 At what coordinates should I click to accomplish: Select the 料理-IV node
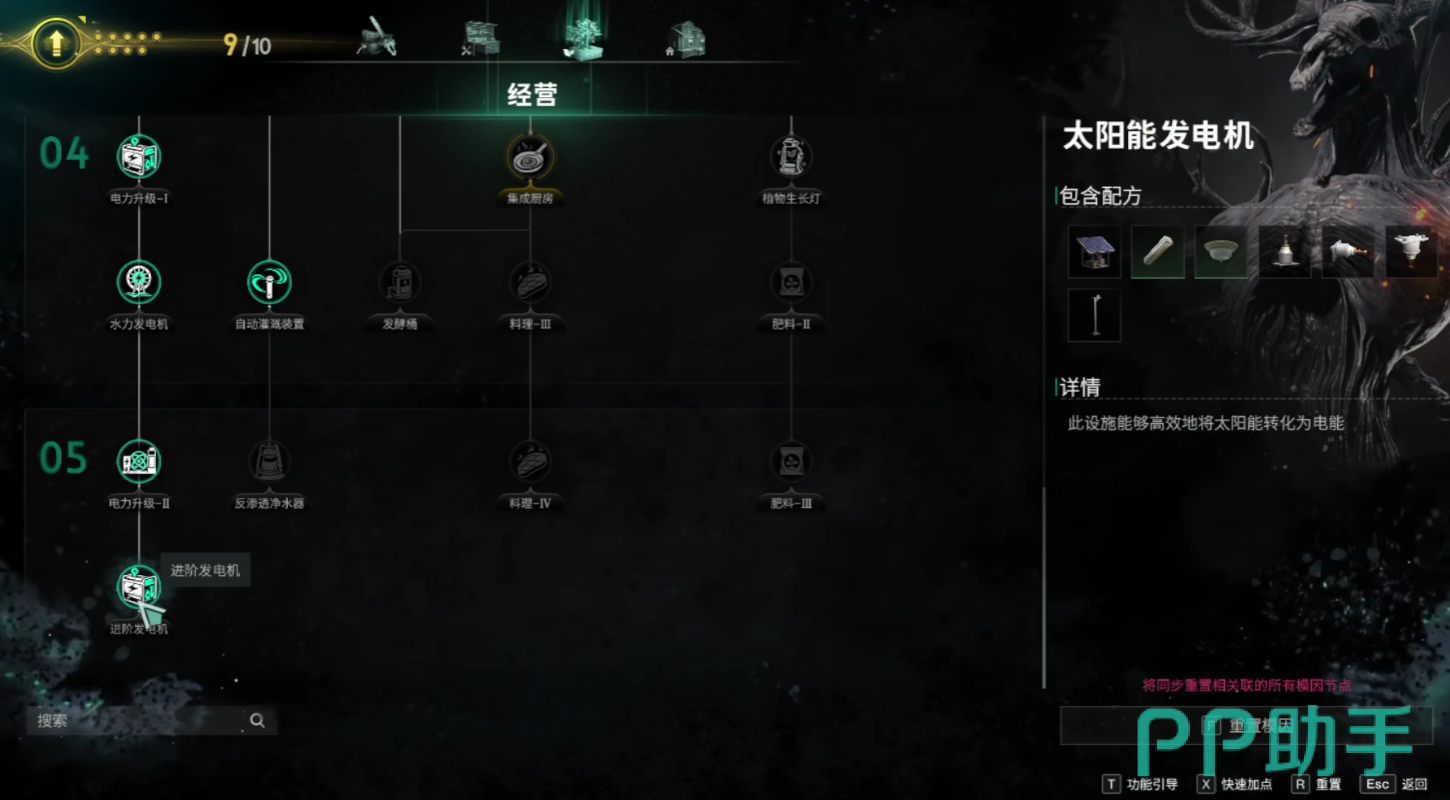tap(530, 462)
